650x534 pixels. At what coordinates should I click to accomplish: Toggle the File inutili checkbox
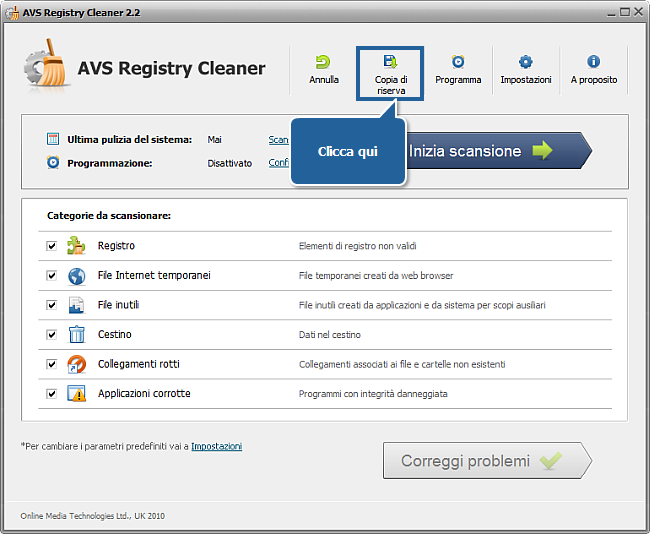51,305
